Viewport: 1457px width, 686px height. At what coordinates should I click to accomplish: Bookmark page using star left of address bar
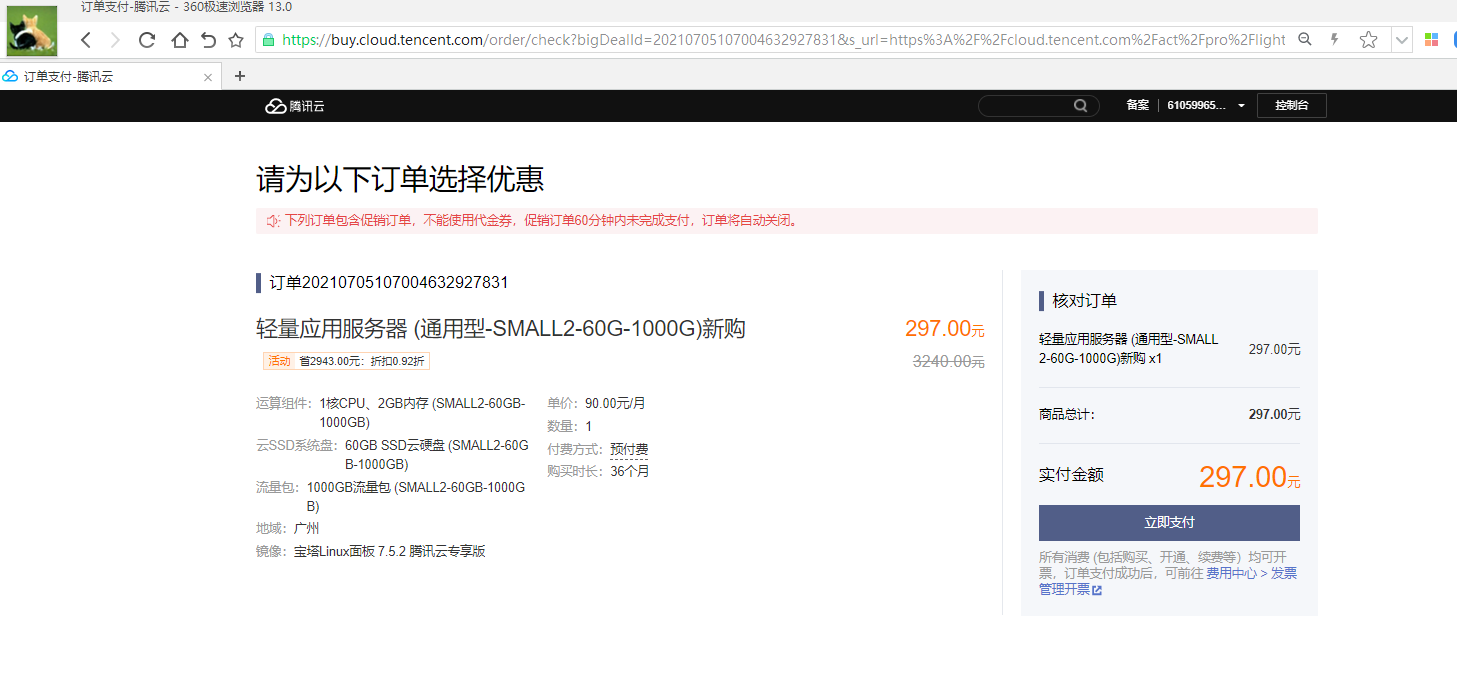236,40
